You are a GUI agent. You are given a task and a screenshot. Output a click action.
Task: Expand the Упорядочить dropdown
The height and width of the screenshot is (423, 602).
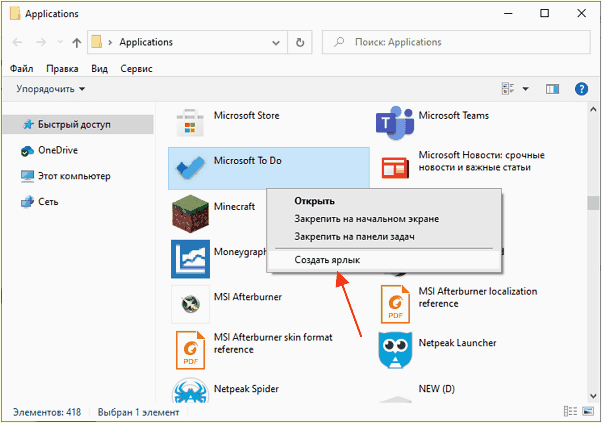point(50,89)
